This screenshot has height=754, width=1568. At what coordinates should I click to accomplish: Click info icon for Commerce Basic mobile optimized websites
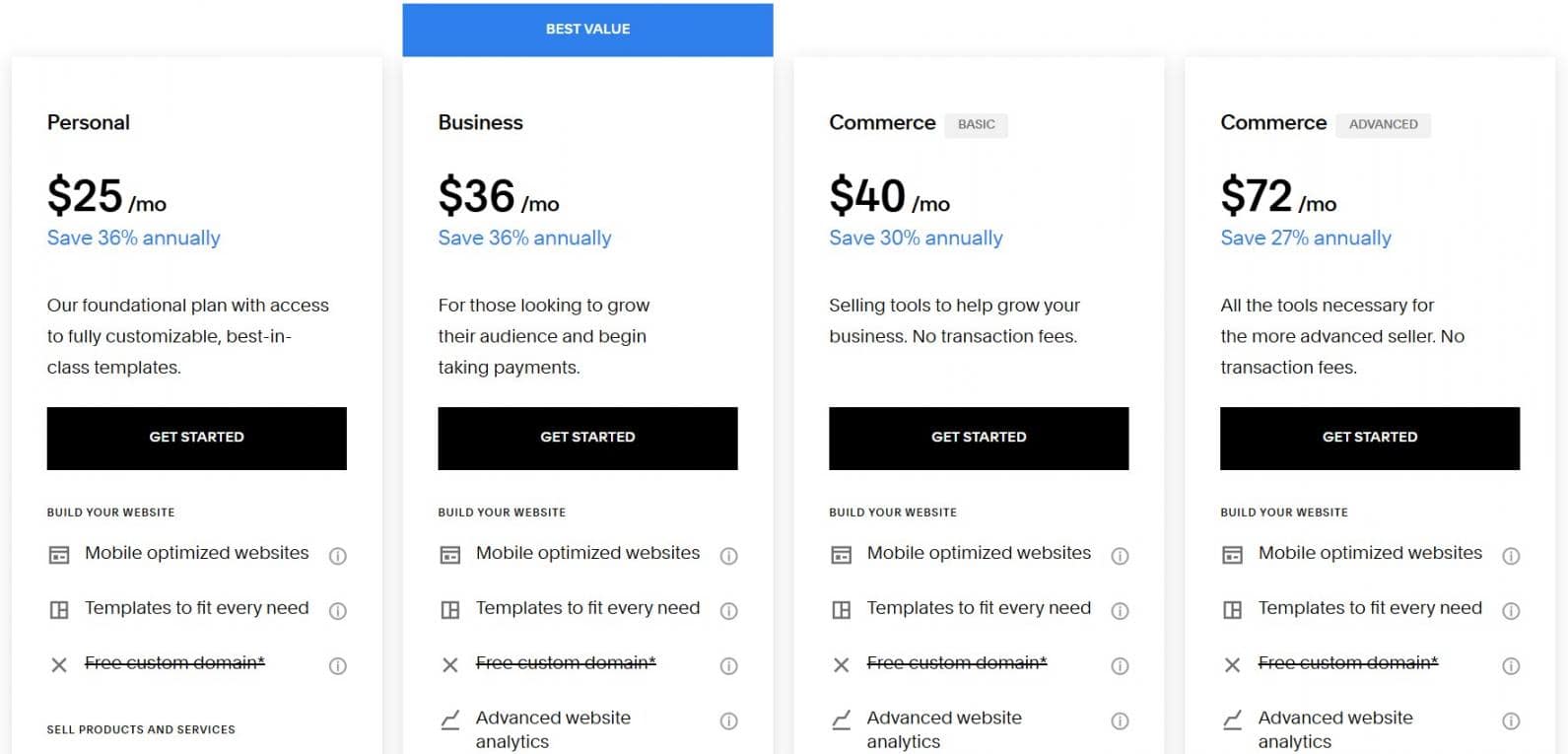tap(1120, 556)
